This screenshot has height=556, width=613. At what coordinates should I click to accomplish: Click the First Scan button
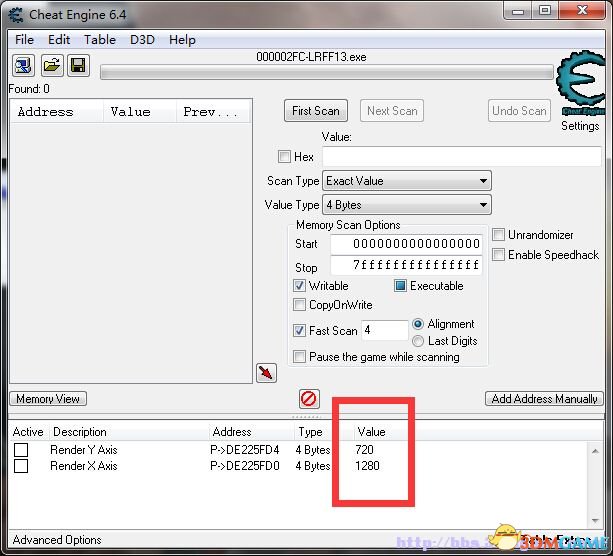316,111
